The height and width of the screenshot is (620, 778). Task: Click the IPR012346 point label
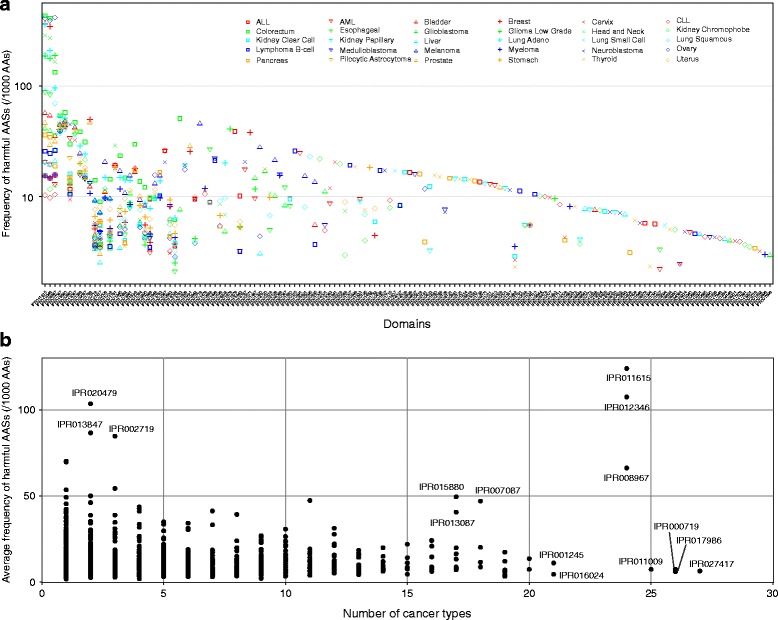click(x=627, y=407)
